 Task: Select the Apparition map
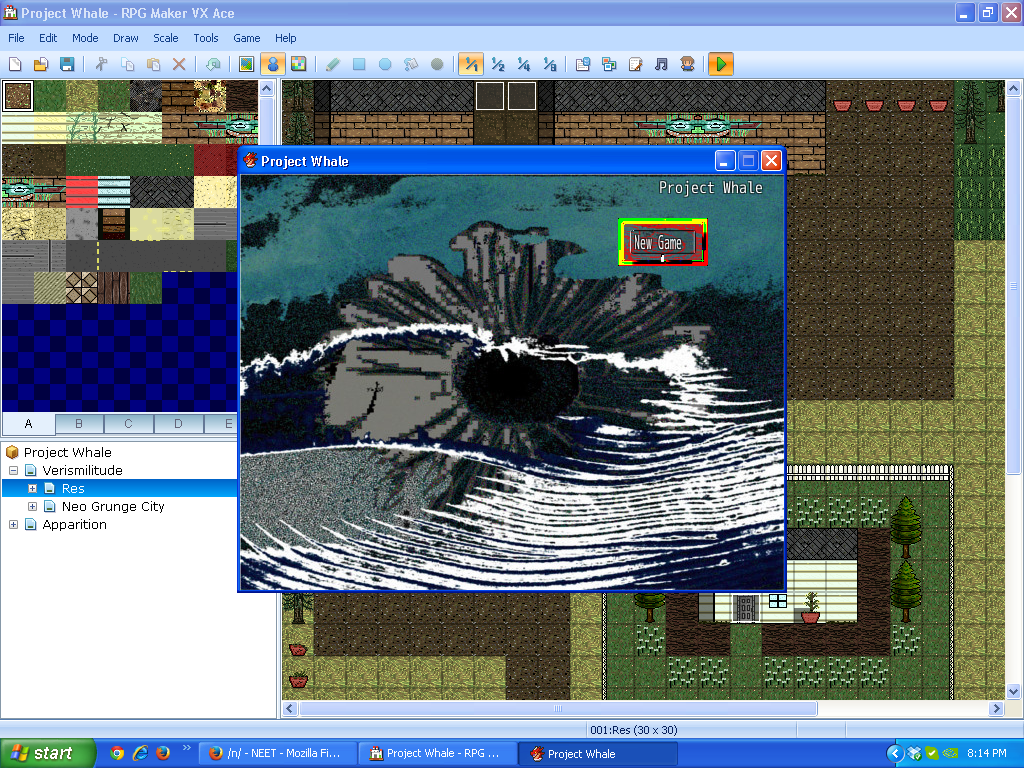click(74, 524)
